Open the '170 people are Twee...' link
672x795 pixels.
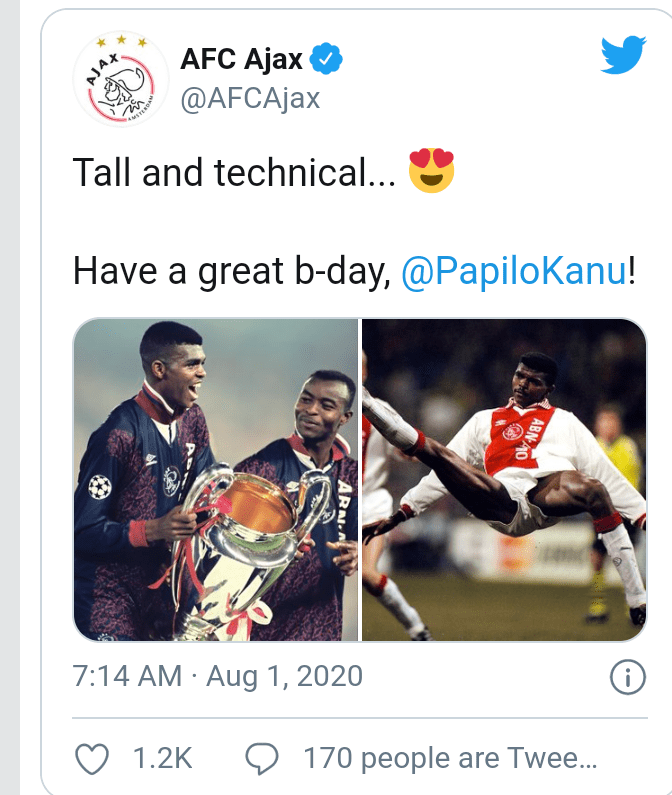450,760
